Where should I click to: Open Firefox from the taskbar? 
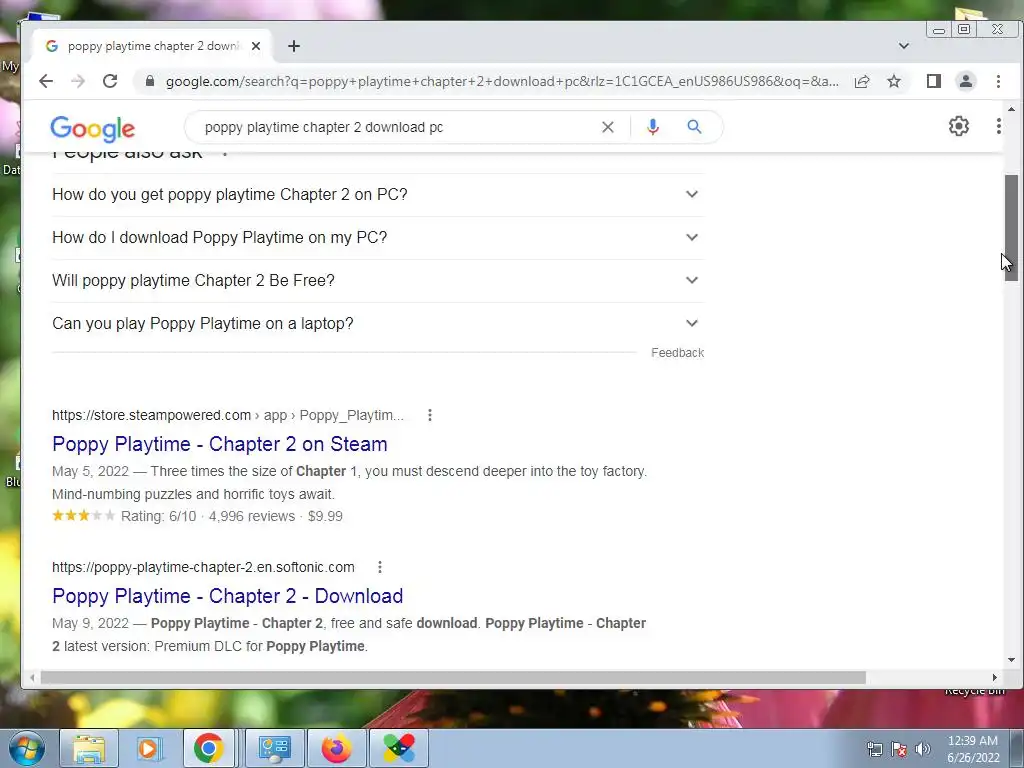click(336, 748)
